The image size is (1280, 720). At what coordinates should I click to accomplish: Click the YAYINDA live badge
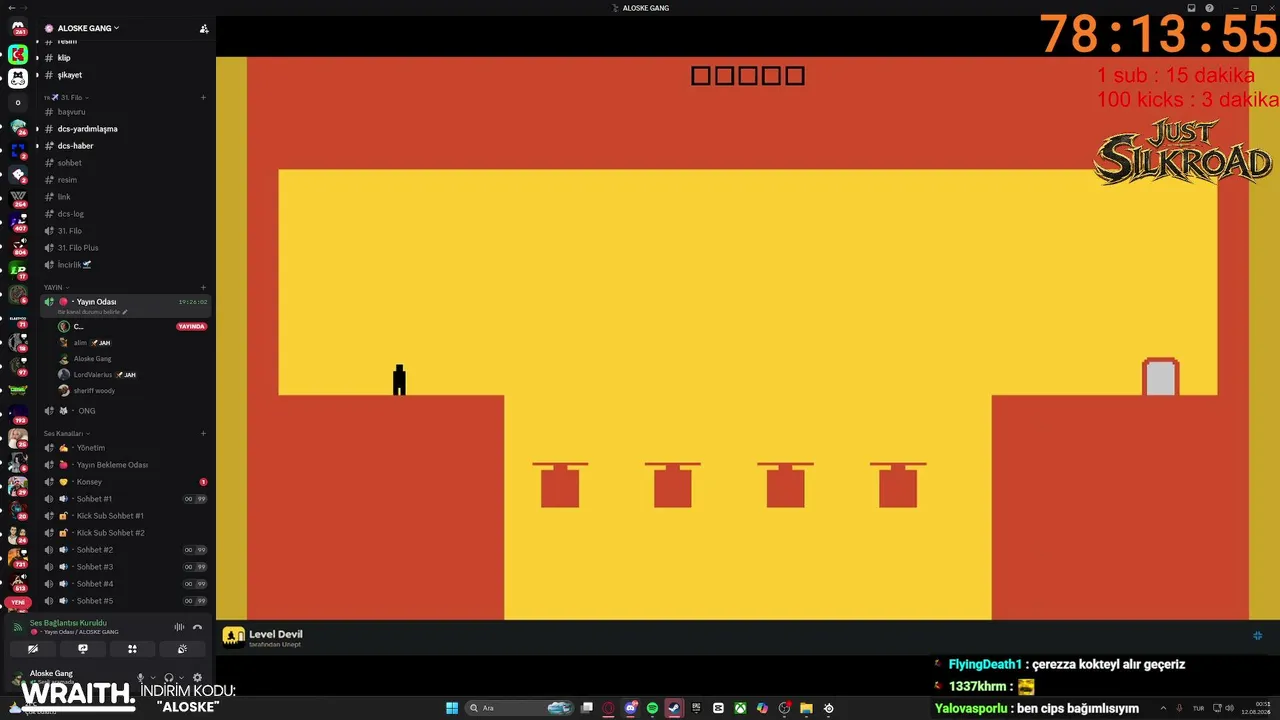click(x=191, y=326)
